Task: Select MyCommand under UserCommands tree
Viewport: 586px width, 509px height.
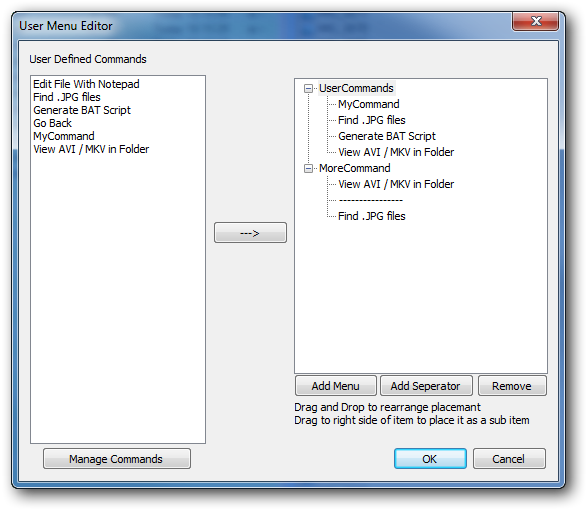Action: point(368,104)
